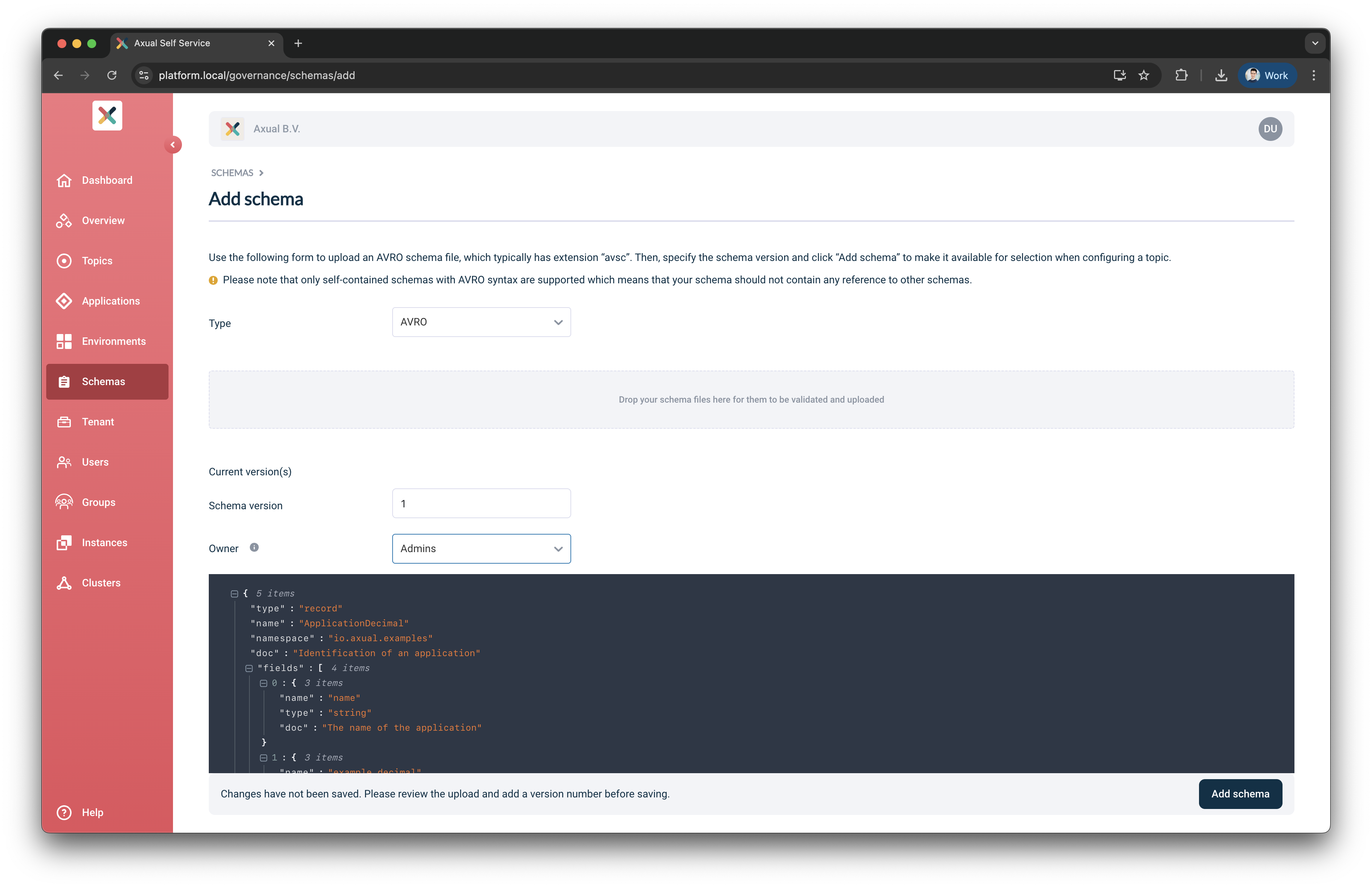Open the Type AVRO dropdown
This screenshot has width=1372, height=888.
[481, 322]
